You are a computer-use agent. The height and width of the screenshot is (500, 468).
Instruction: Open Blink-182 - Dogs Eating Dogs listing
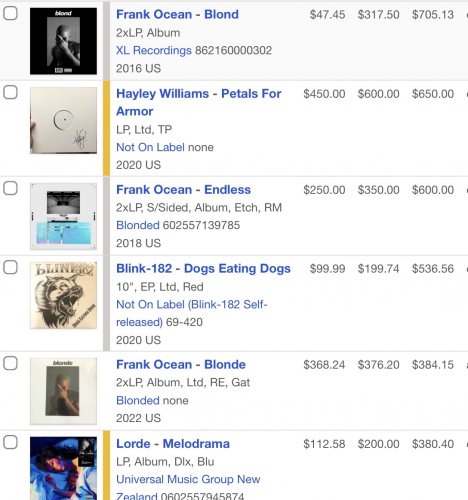[203, 269]
